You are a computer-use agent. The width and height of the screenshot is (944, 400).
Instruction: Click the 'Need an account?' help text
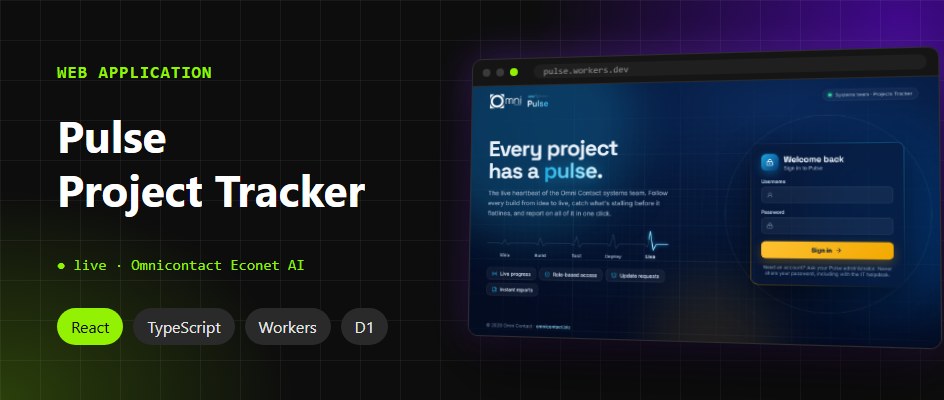[x=826, y=271]
